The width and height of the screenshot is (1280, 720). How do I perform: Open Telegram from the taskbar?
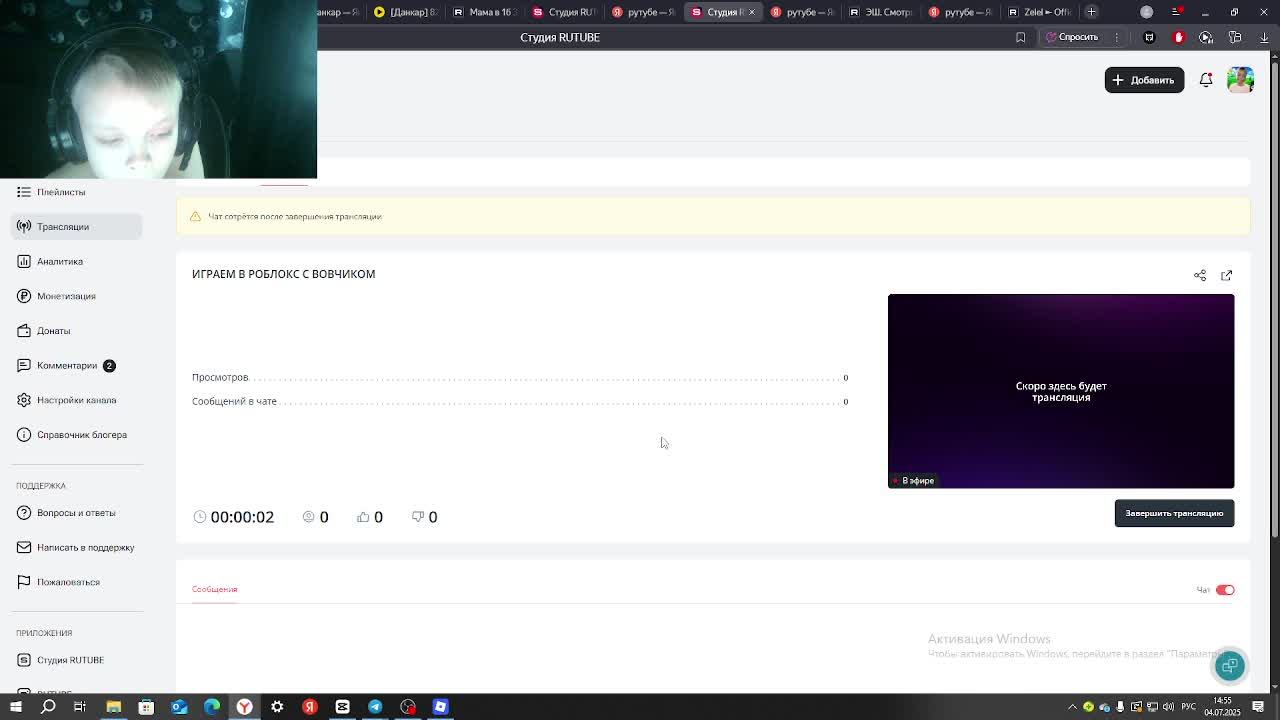(x=375, y=707)
